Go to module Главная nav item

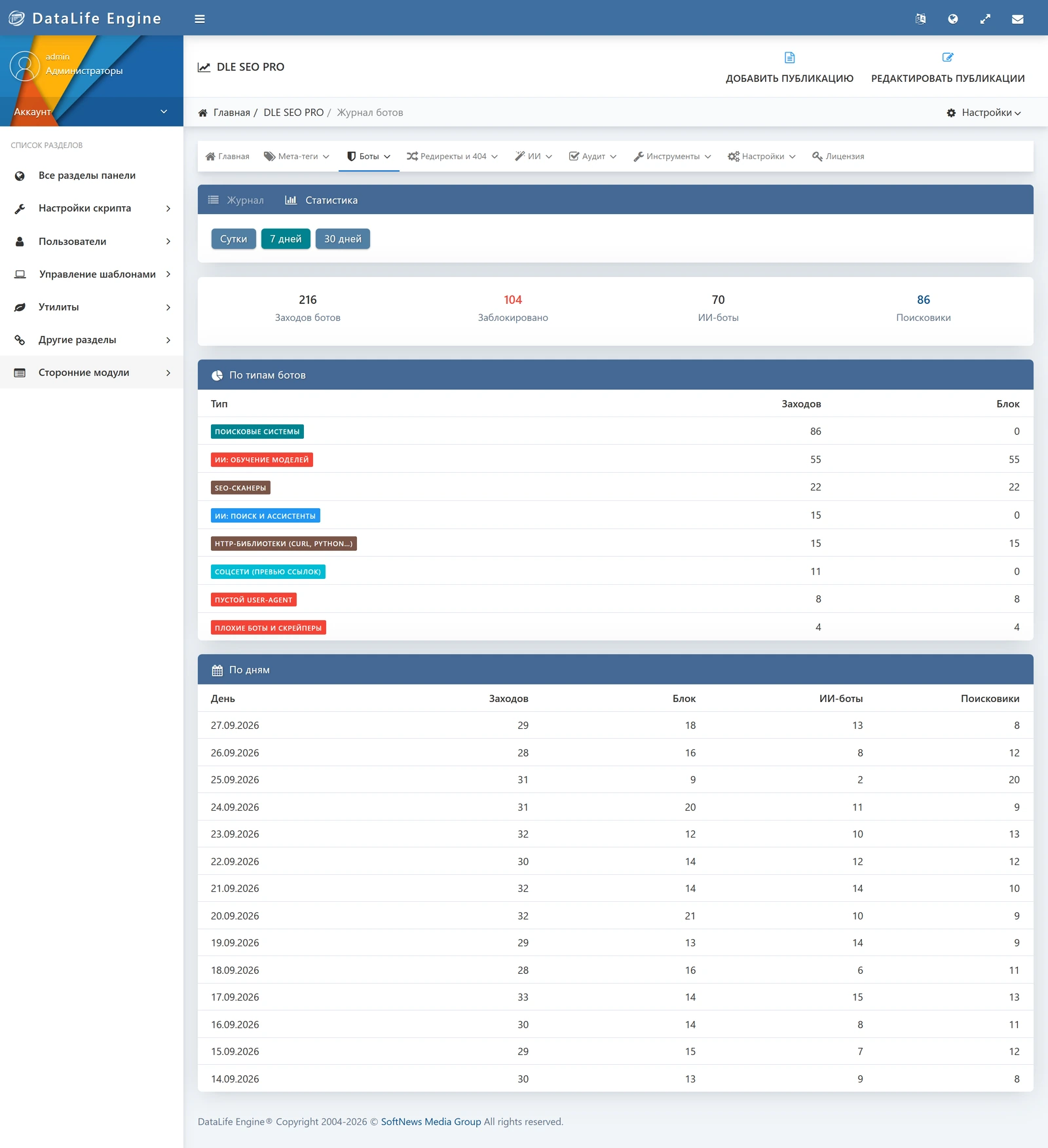click(x=227, y=157)
